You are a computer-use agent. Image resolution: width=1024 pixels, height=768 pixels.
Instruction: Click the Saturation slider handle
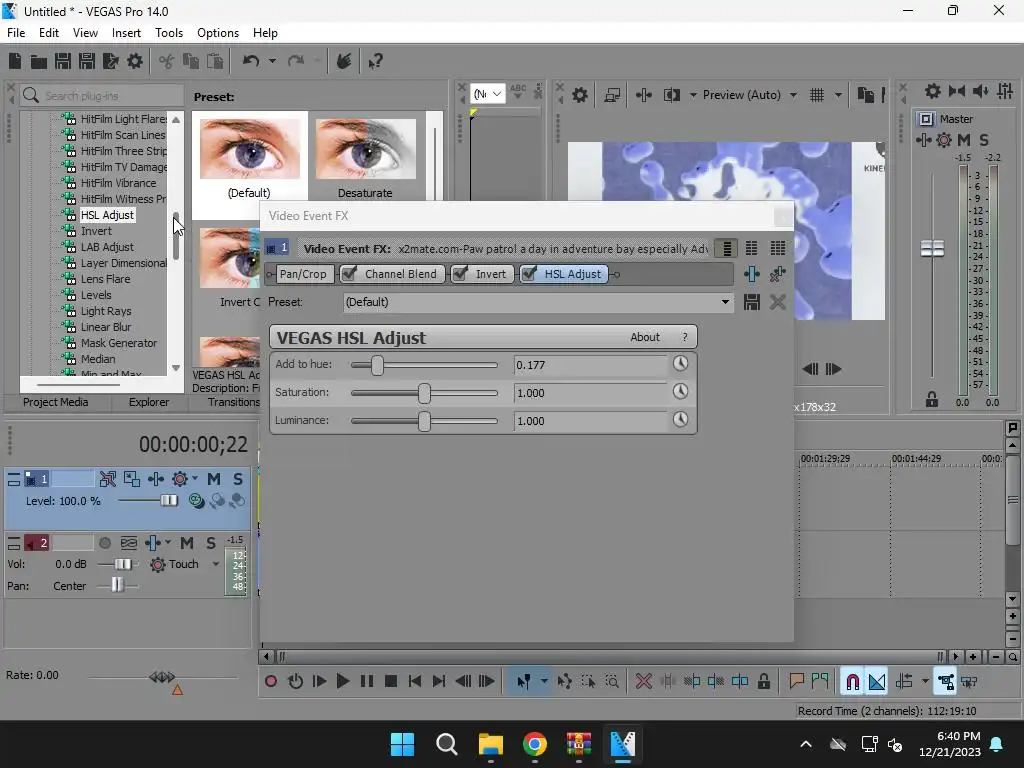(x=424, y=392)
